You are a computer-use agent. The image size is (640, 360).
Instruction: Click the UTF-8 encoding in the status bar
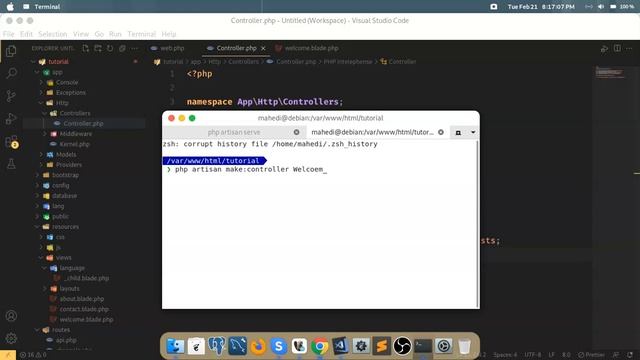(532, 355)
